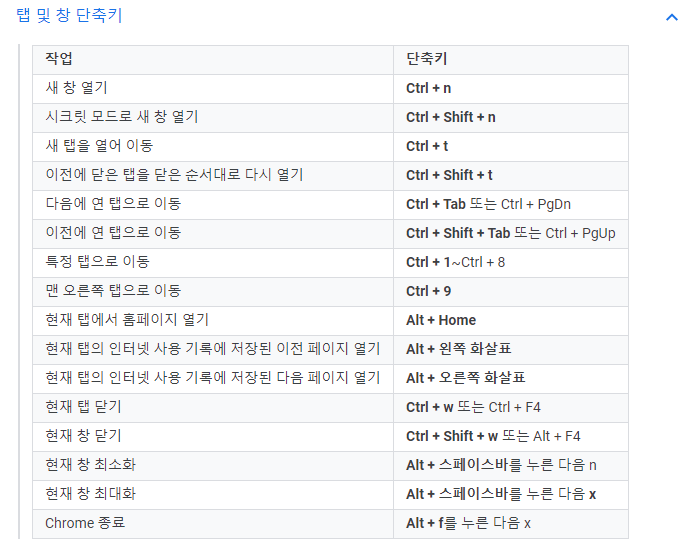Click the Ctrl + 9 shortcut cell
The height and width of the screenshot is (546, 692).
pos(511,291)
